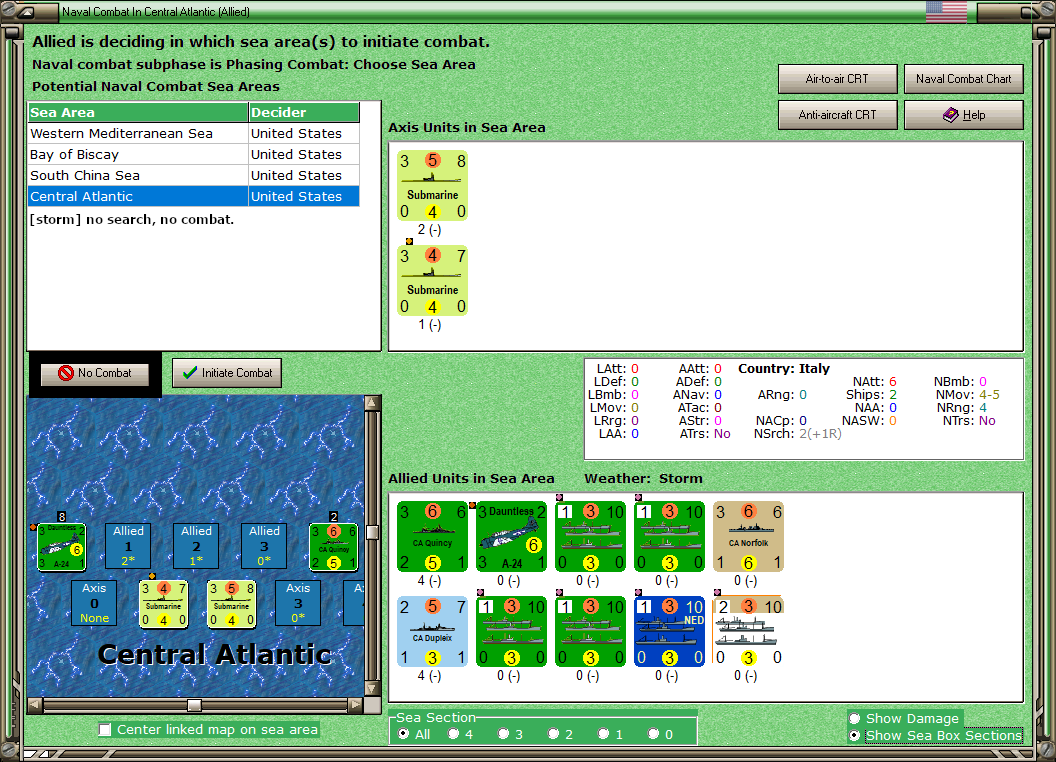This screenshot has height=762, width=1056.
Task: Click the title bar arrow icon
Action: pos(26,11)
